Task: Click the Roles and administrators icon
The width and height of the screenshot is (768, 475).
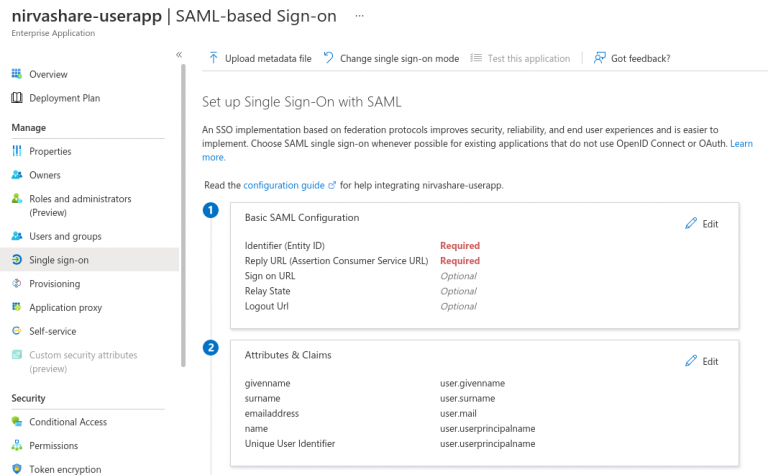Action: point(17,198)
